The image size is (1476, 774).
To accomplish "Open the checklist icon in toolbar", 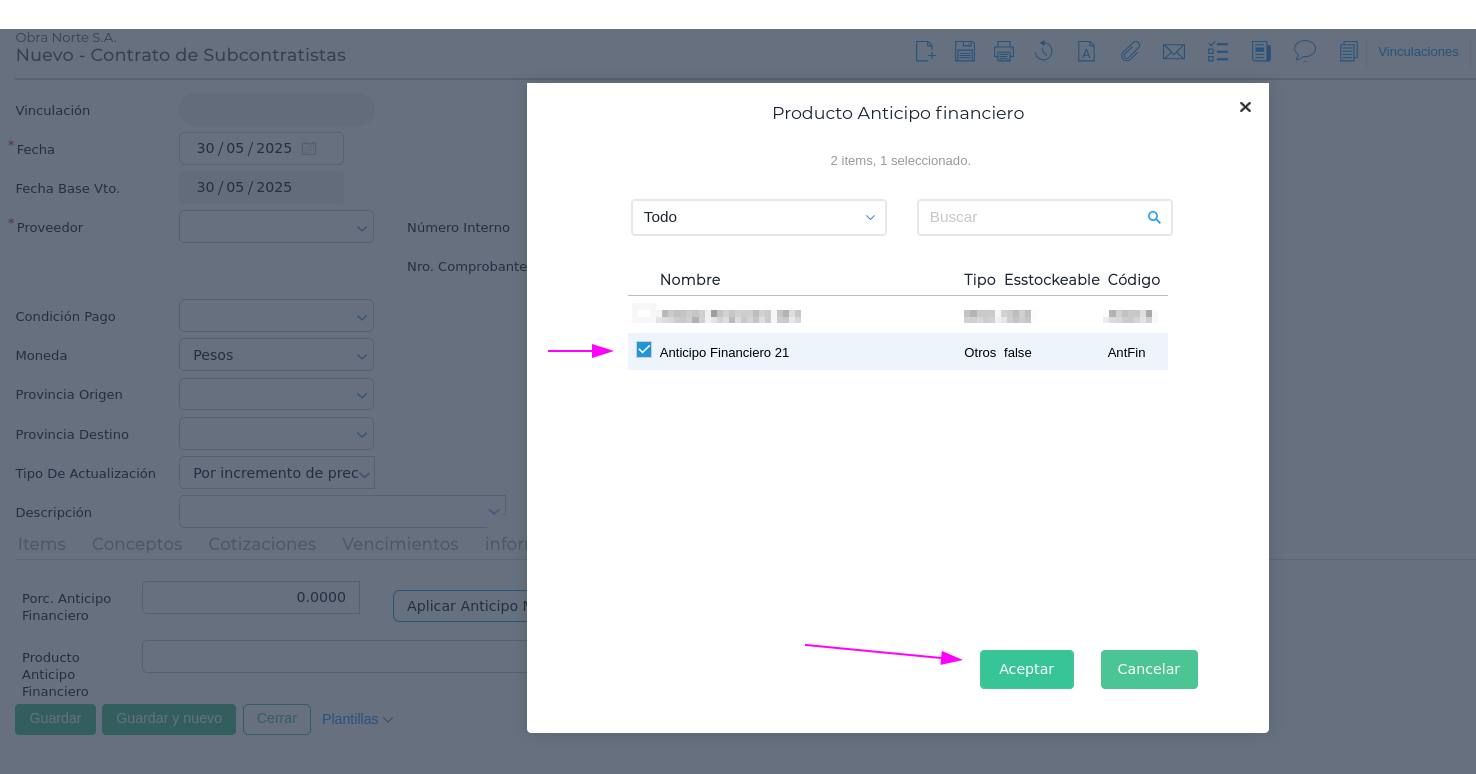I will 1218,52.
